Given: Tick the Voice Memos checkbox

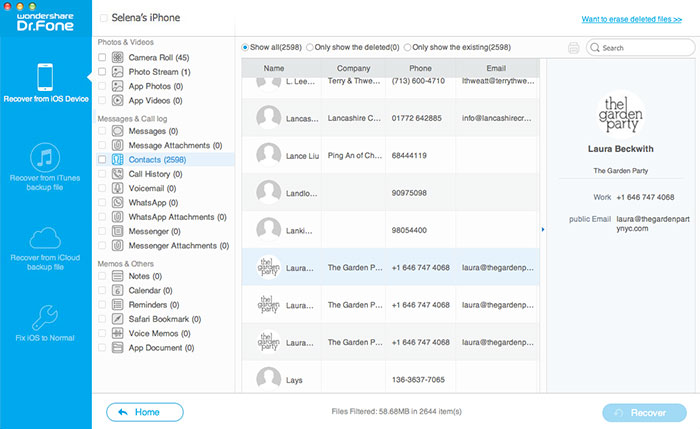Looking at the screenshot, I should click(102, 333).
